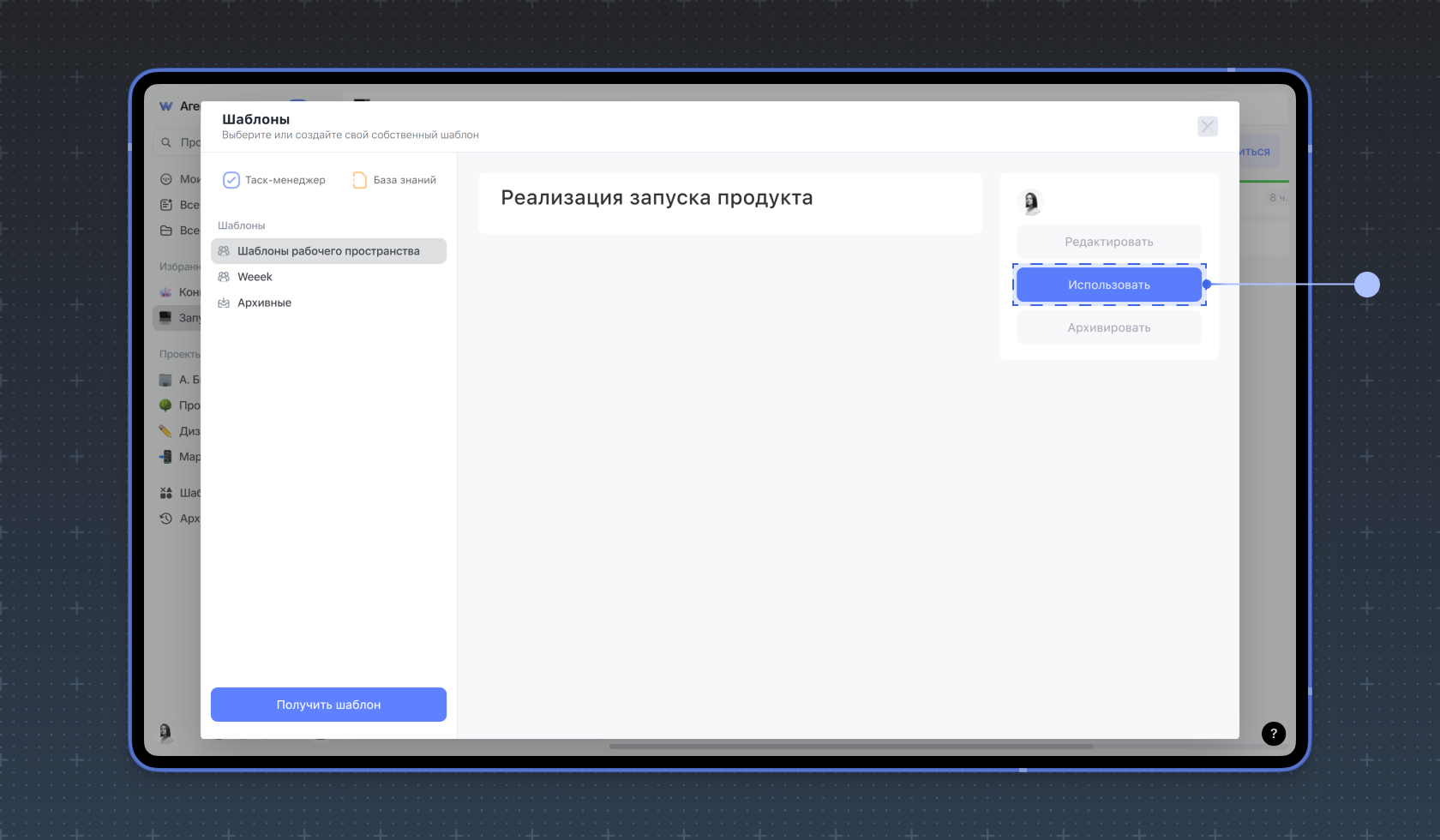Click the Архивные inbox icon
The image size is (1440, 840).
coord(224,303)
